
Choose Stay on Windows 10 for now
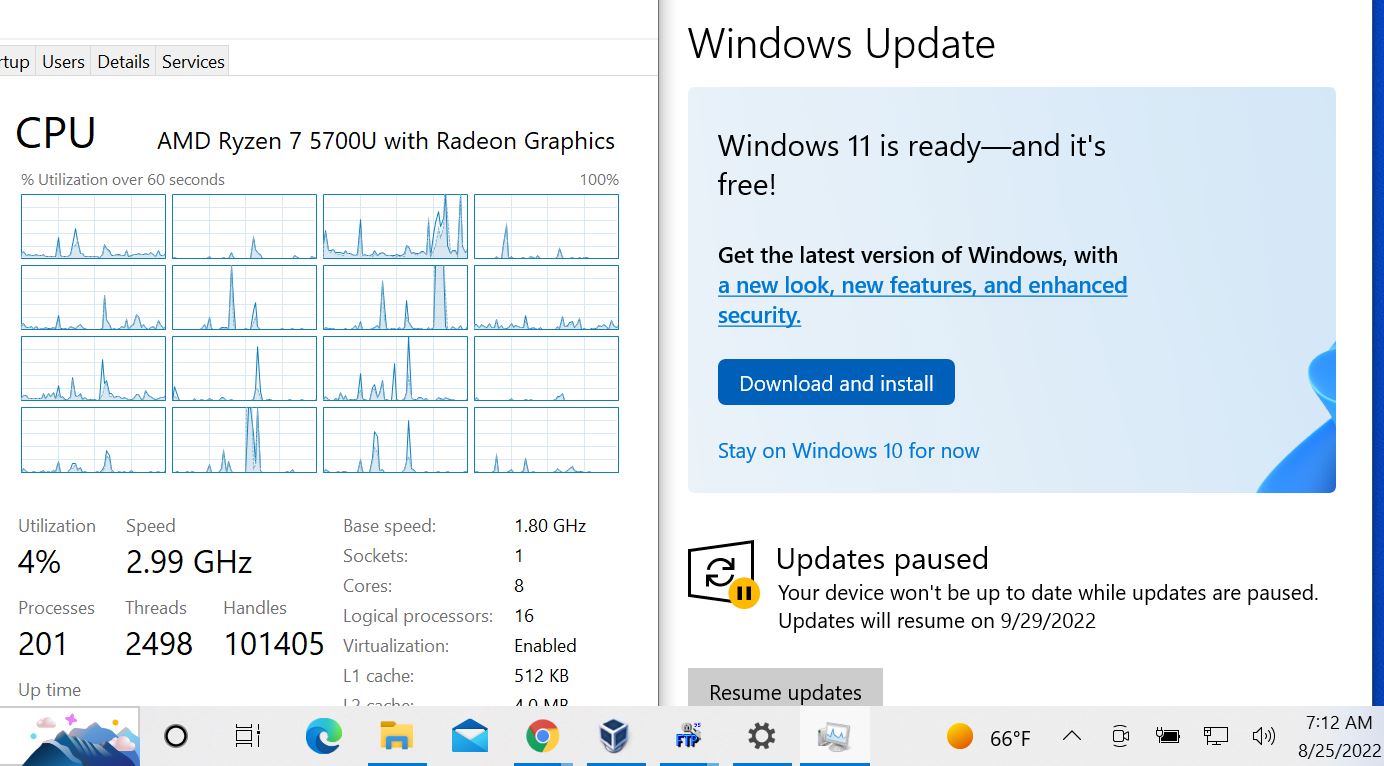click(849, 451)
